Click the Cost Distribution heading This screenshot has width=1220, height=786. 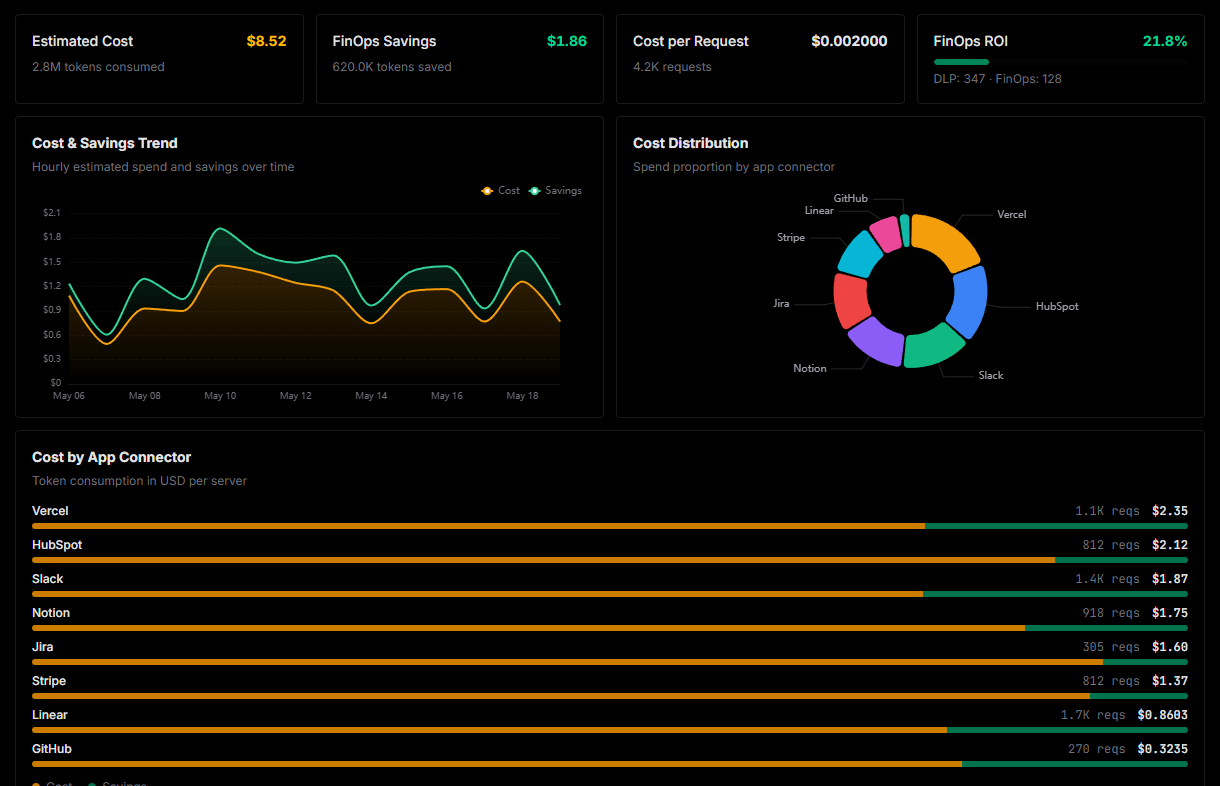tap(691, 143)
